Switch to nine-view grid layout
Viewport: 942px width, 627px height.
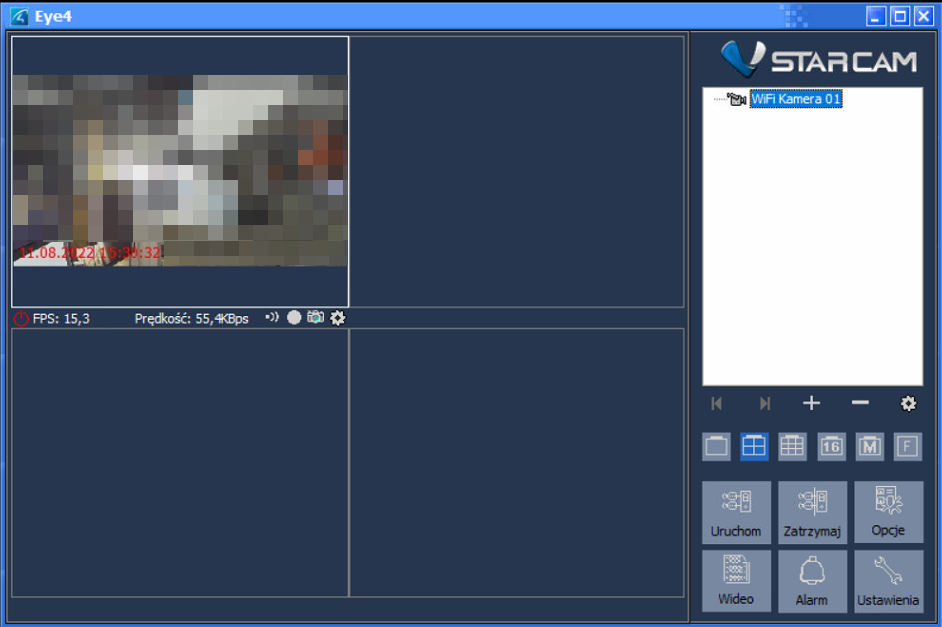pos(792,447)
